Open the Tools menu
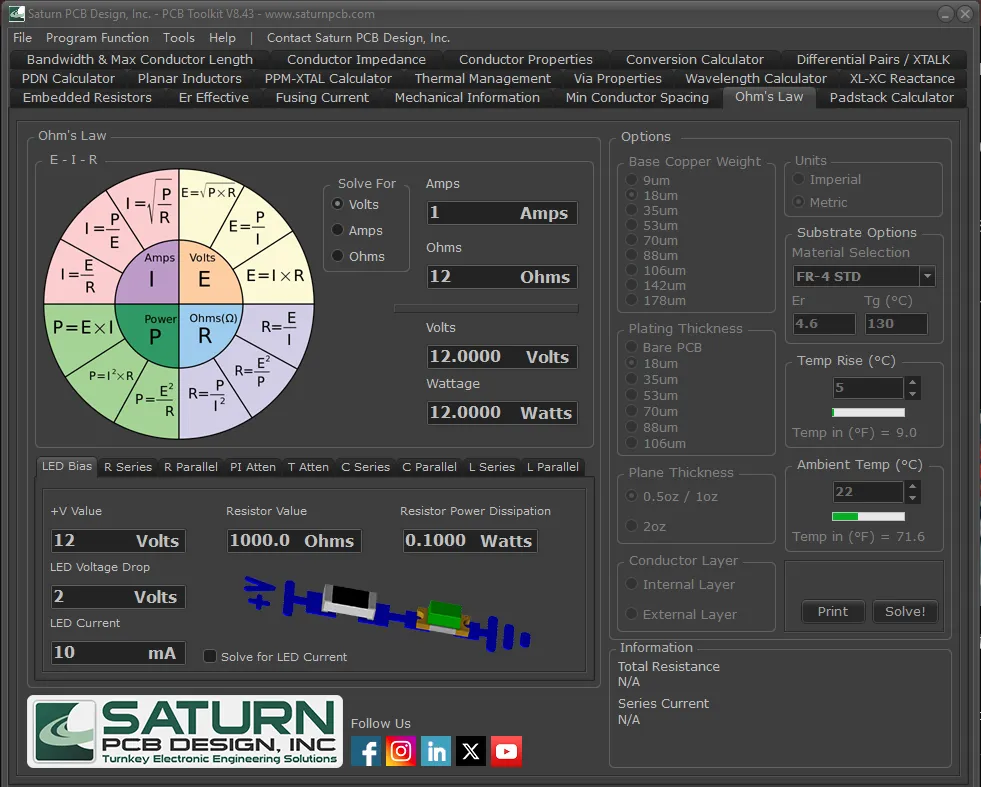 point(179,38)
